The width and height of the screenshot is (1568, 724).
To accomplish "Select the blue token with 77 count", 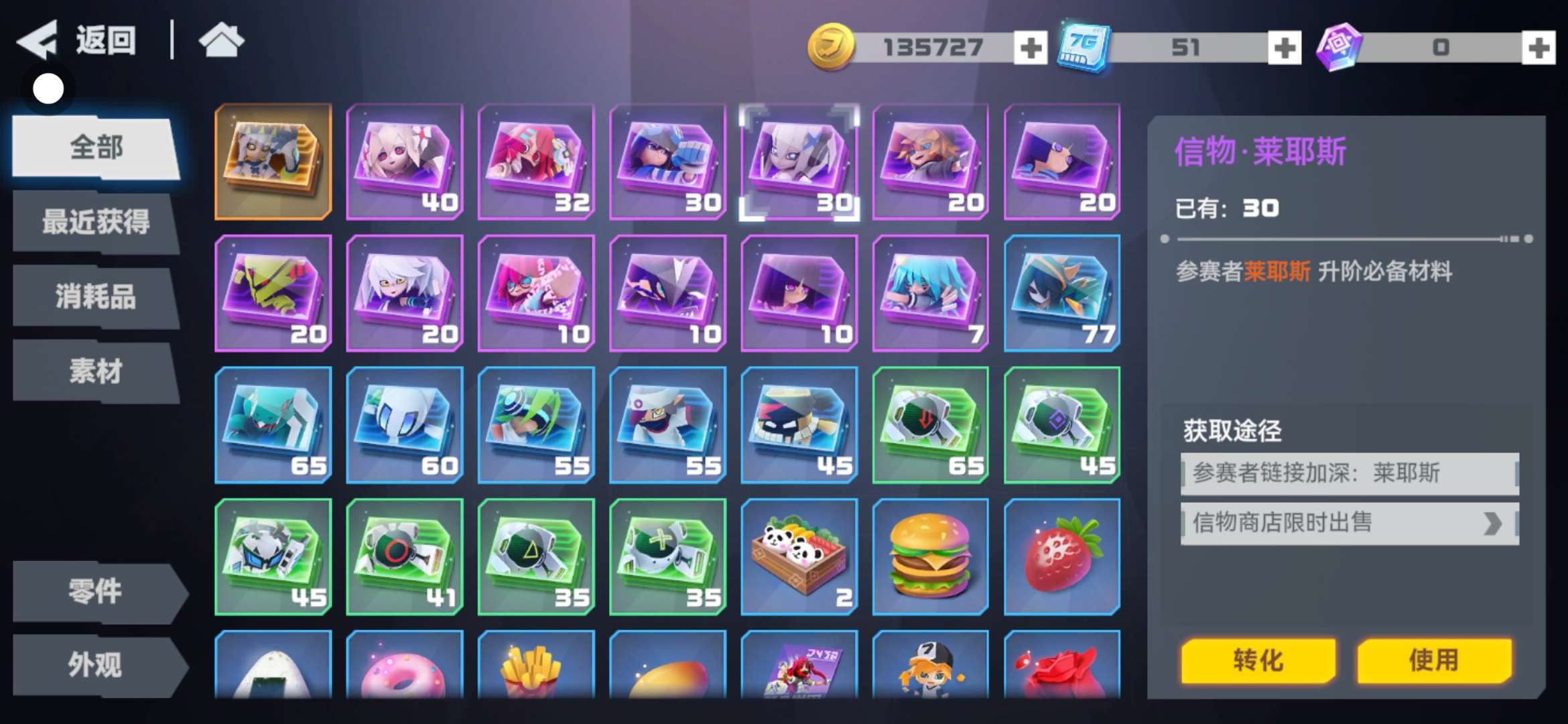I will tap(1062, 293).
